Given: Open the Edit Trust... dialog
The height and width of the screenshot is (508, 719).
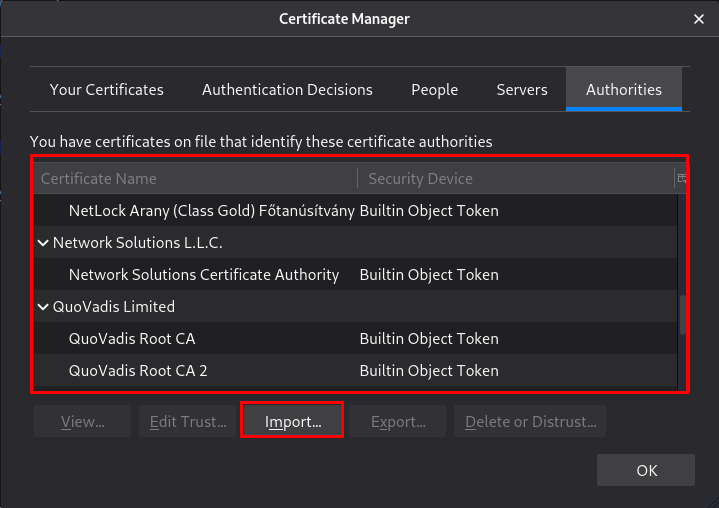Looking at the screenshot, I should (x=188, y=421).
